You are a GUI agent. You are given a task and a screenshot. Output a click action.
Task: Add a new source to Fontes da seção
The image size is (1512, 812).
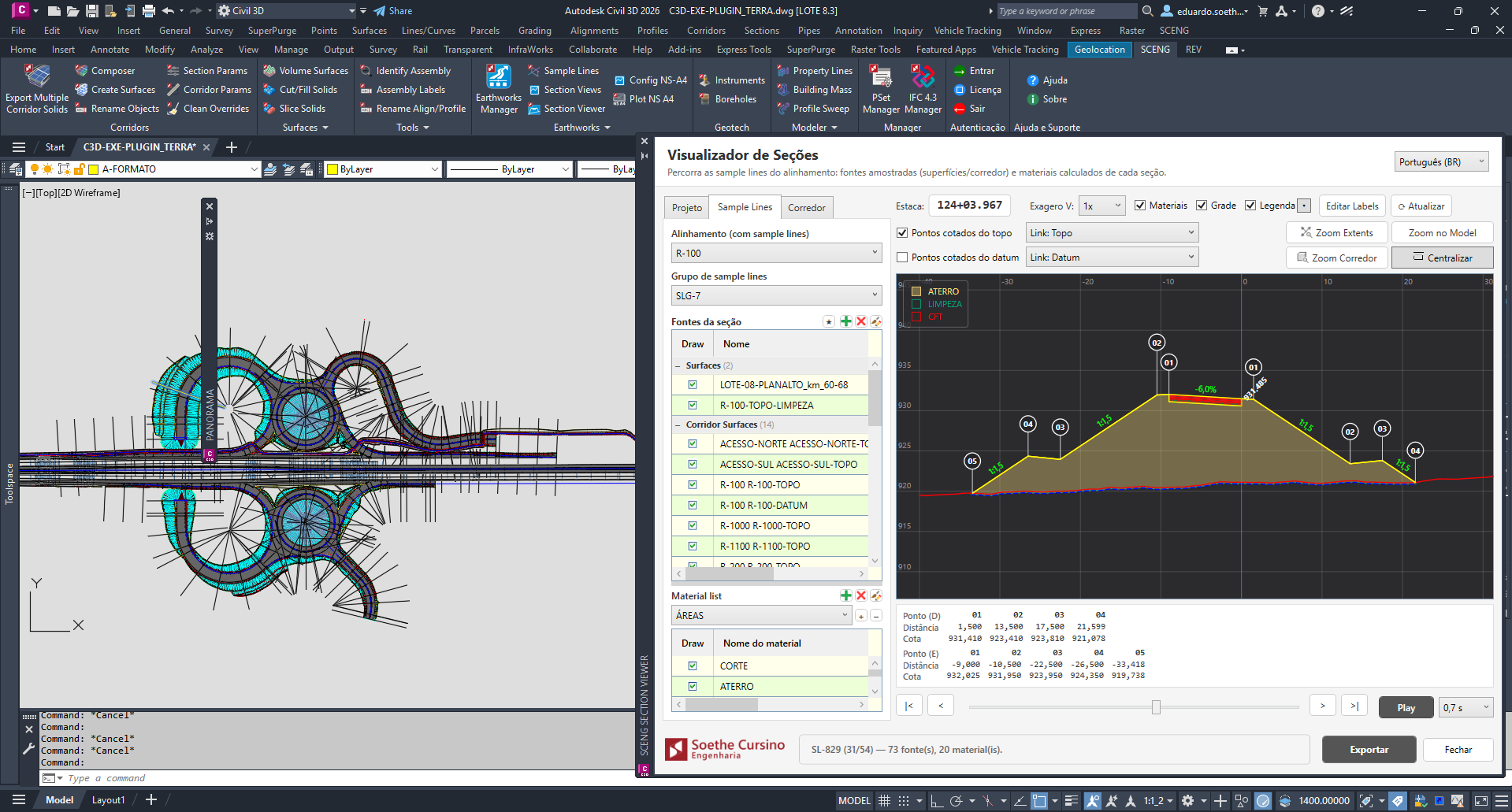[x=846, y=321]
